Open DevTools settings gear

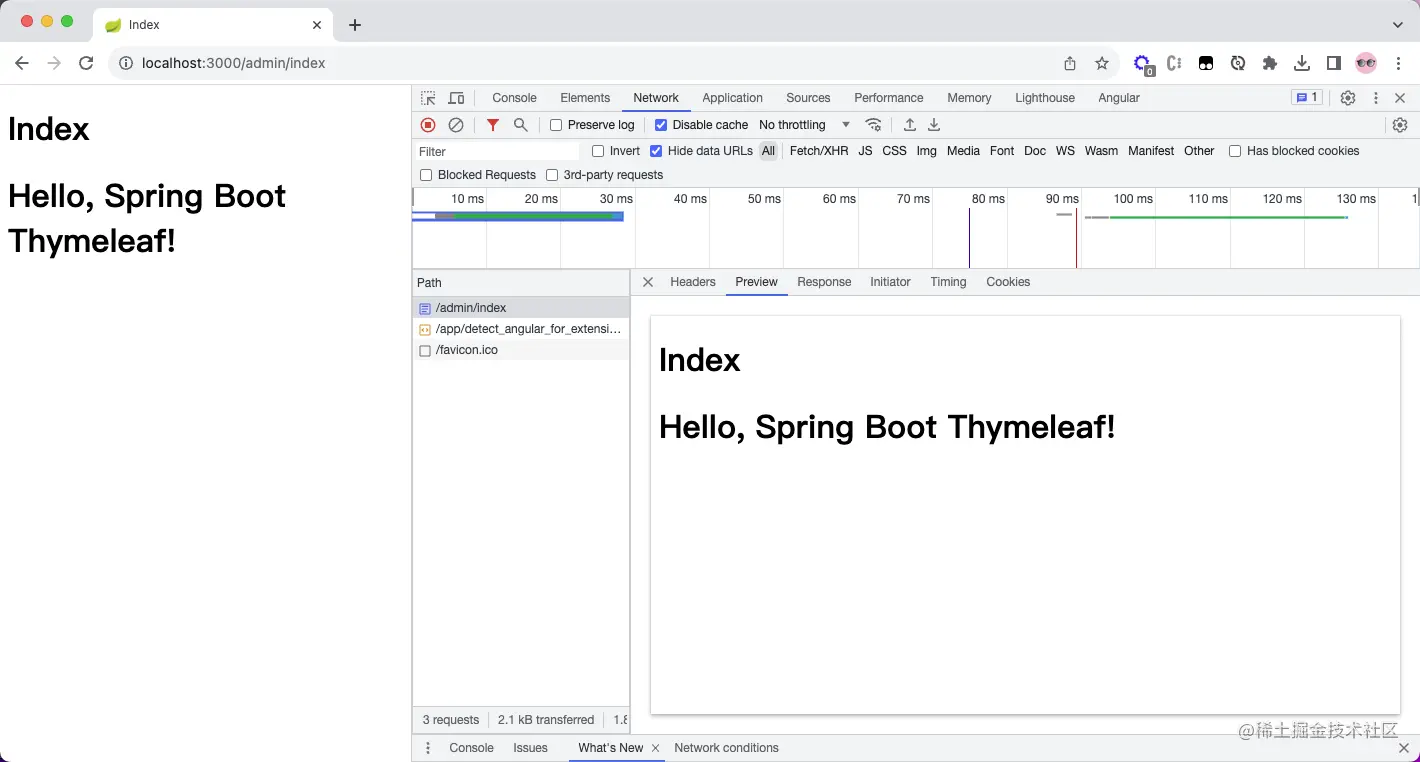click(x=1348, y=98)
